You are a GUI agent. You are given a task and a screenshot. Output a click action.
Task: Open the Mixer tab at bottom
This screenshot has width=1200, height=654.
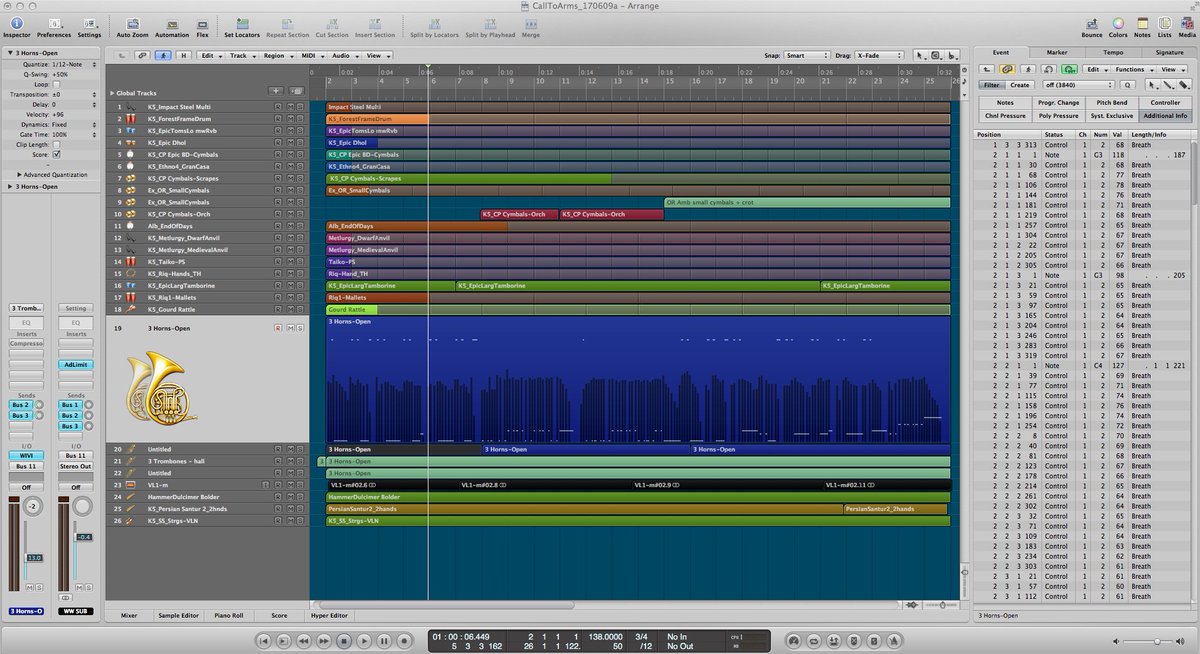point(129,615)
